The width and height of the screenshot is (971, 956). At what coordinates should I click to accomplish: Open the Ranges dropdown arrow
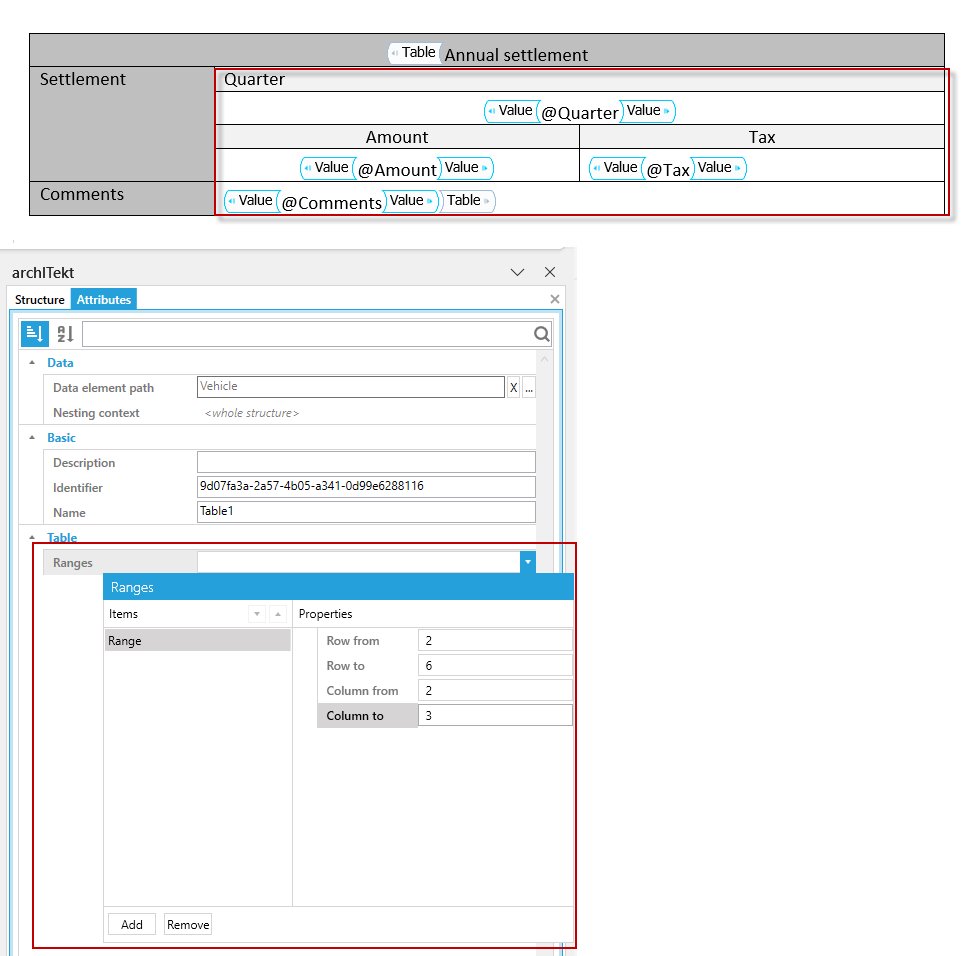tap(528, 562)
